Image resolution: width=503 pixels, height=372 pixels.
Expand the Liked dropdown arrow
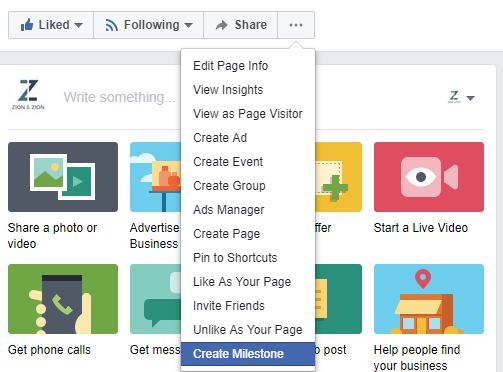coord(79,25)
